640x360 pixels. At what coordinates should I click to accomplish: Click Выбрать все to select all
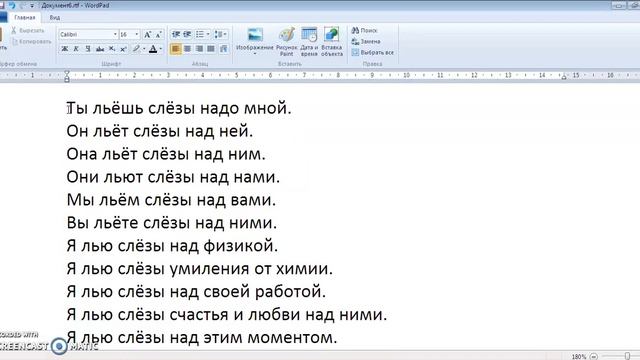[x=373, y=52]
